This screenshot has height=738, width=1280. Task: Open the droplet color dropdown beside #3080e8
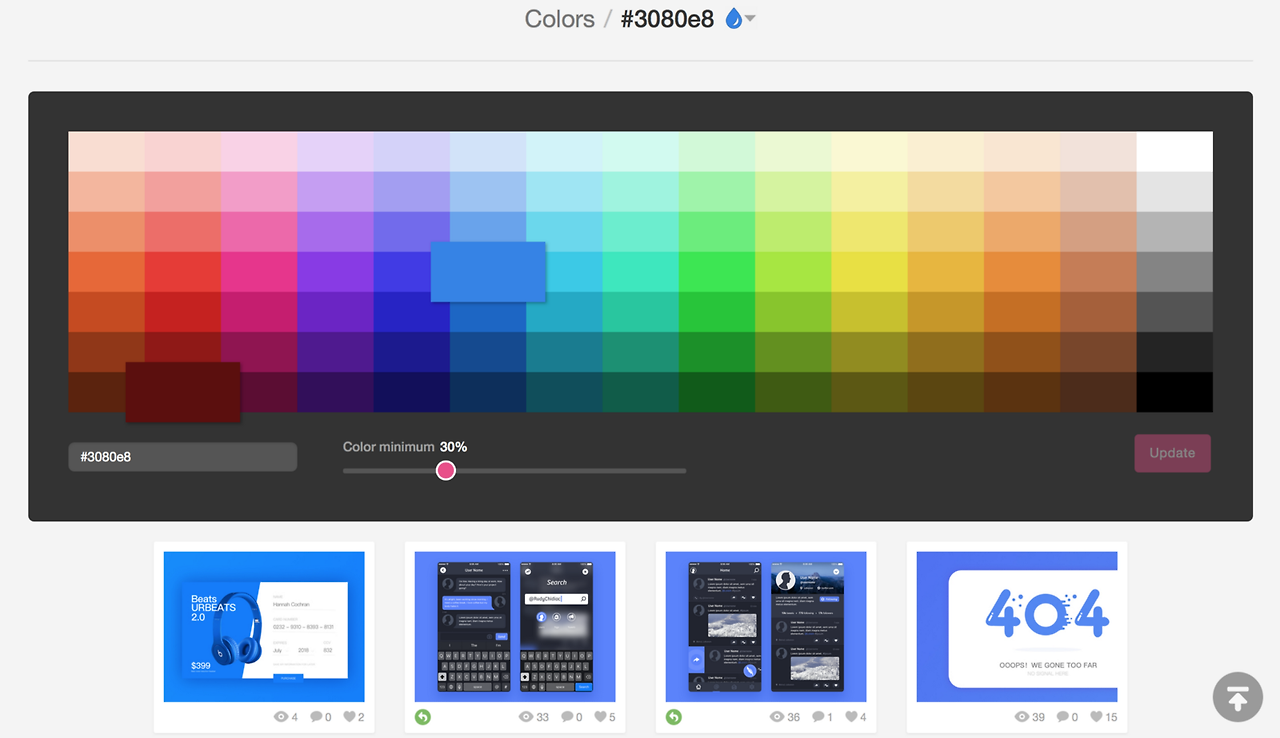coord(740,18)
